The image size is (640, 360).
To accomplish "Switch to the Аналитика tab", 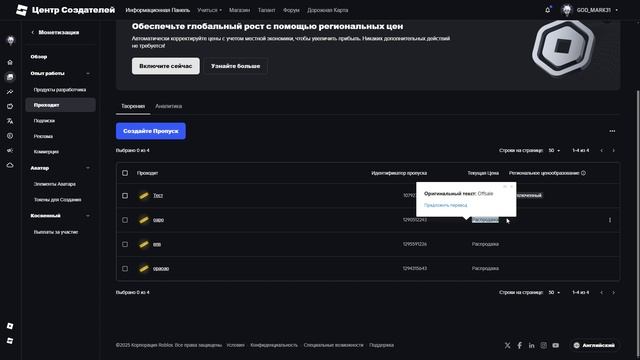I will click(169, 106).
